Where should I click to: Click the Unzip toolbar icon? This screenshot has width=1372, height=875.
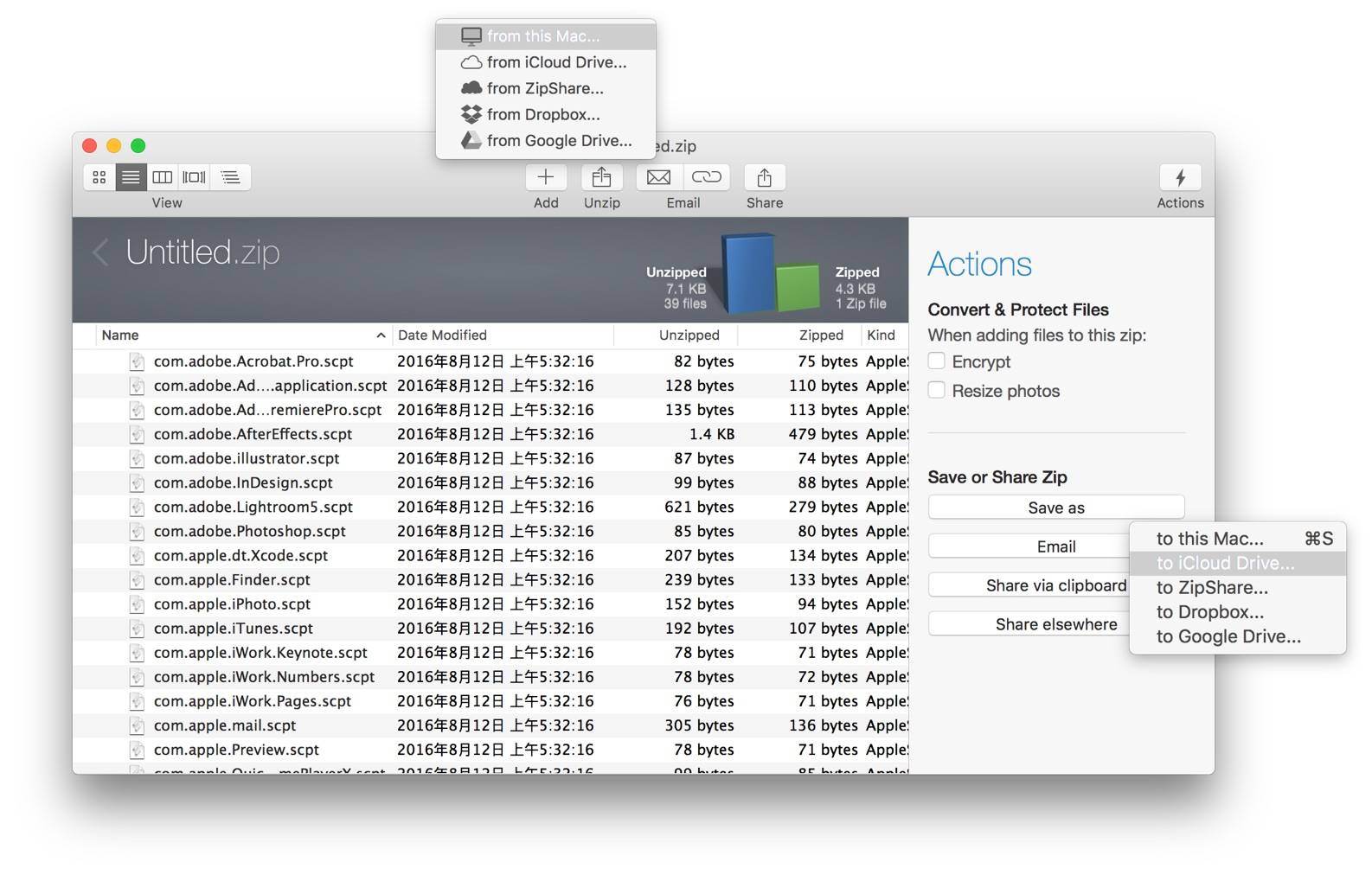(601, 177)
